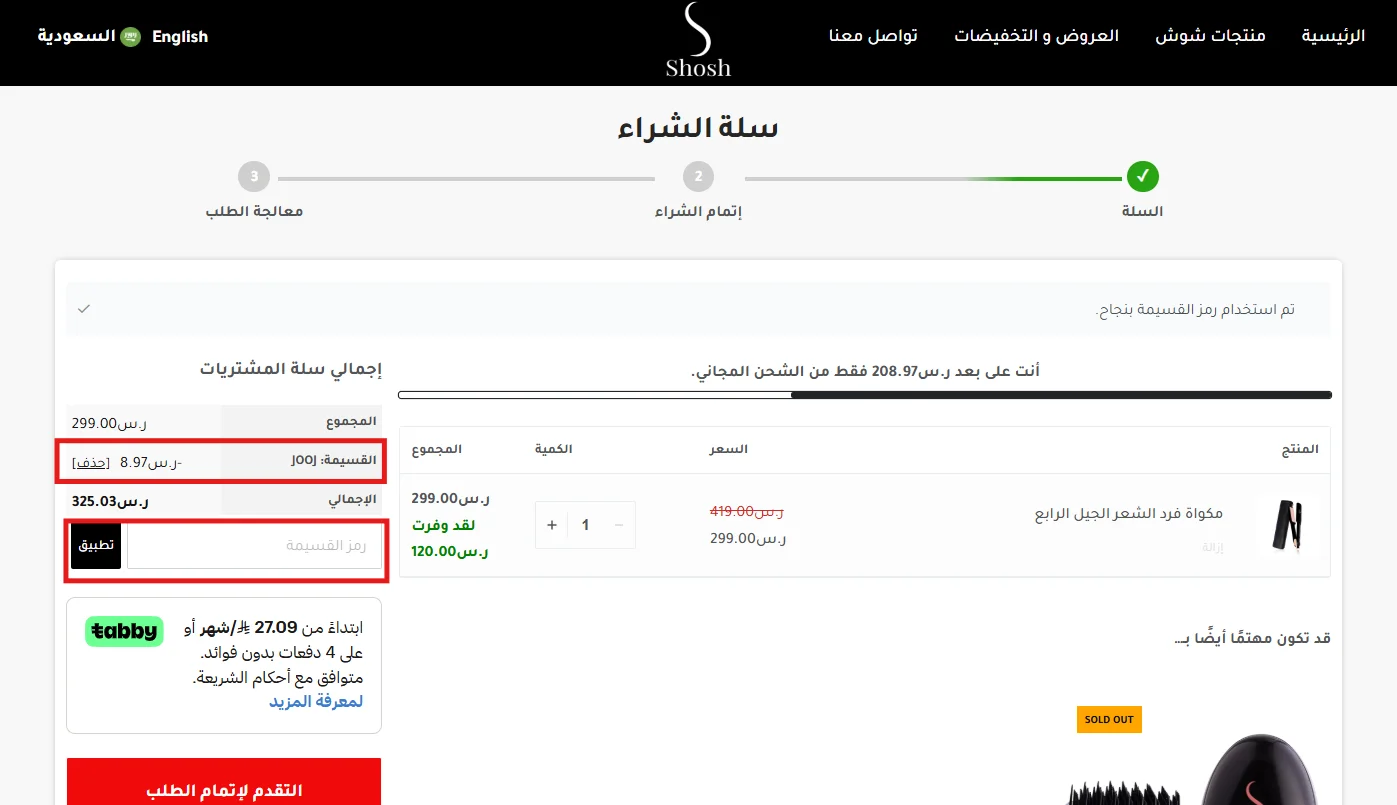Viewport: 1397px width, 805px height.
Task: Click the معالجة الطلب step label
Action: tap(254, 212)
